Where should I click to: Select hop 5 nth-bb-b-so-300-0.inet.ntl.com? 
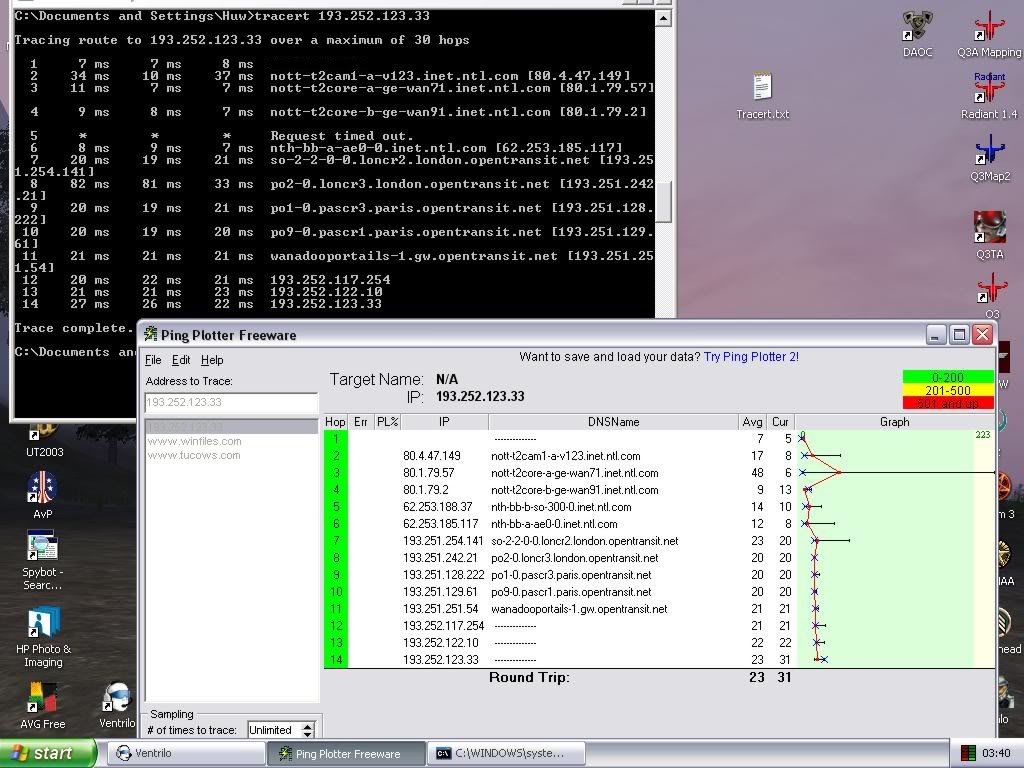point(561,507)
